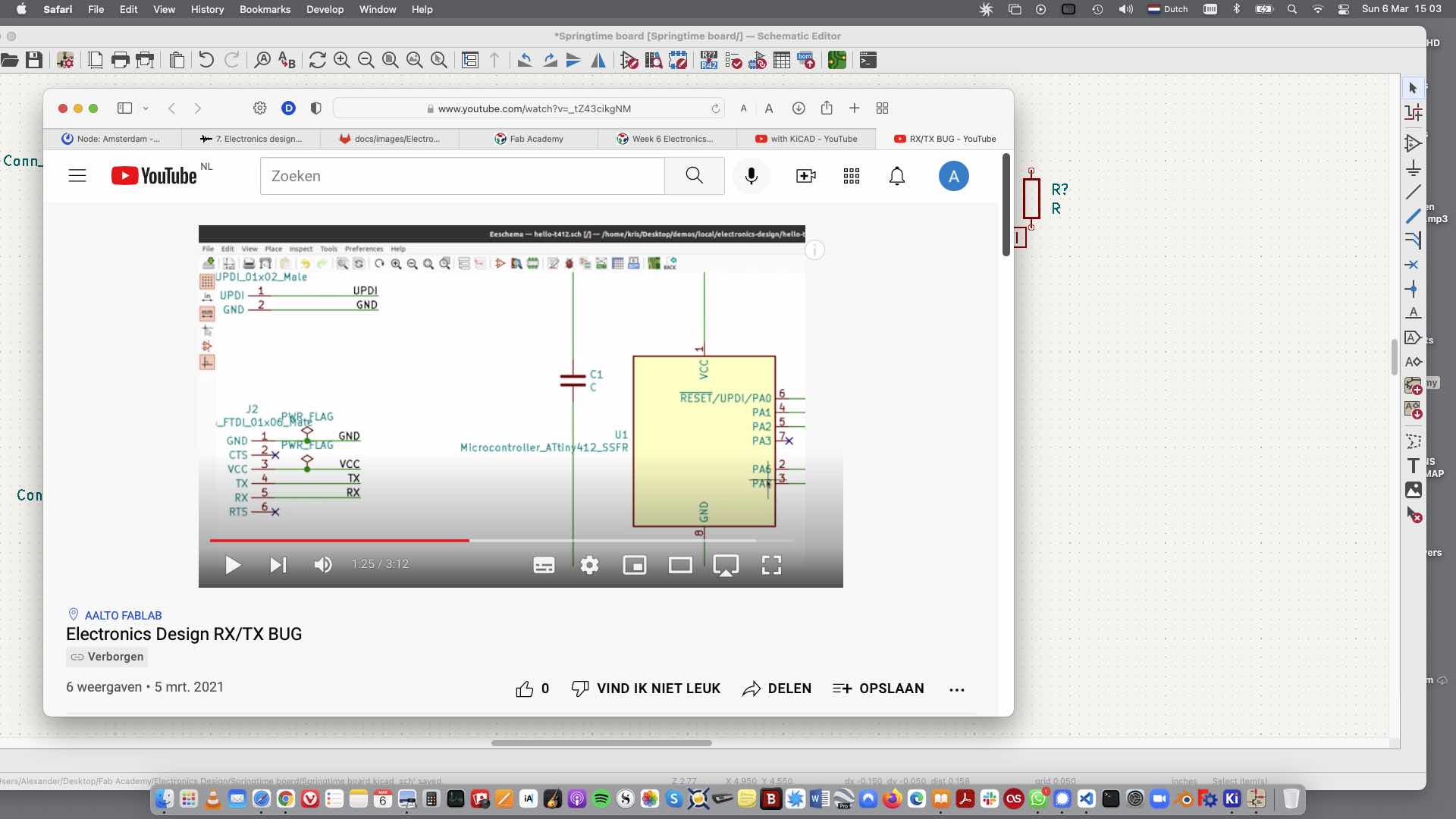Play the YouTube video
The width and height of the screenshot is (1456, 819).
[233, 565]
